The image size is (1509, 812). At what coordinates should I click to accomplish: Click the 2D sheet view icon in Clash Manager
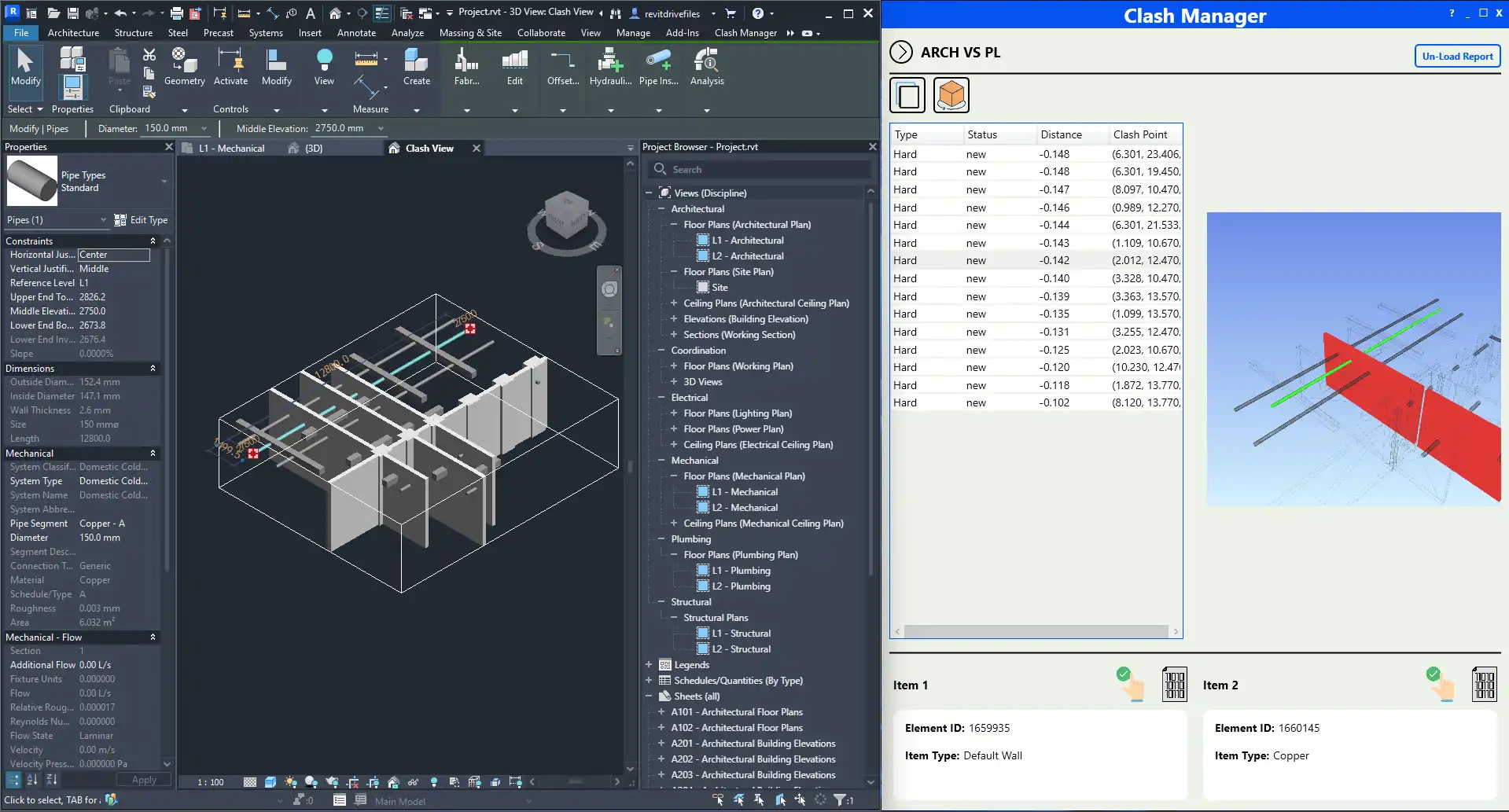pos(907,95)
